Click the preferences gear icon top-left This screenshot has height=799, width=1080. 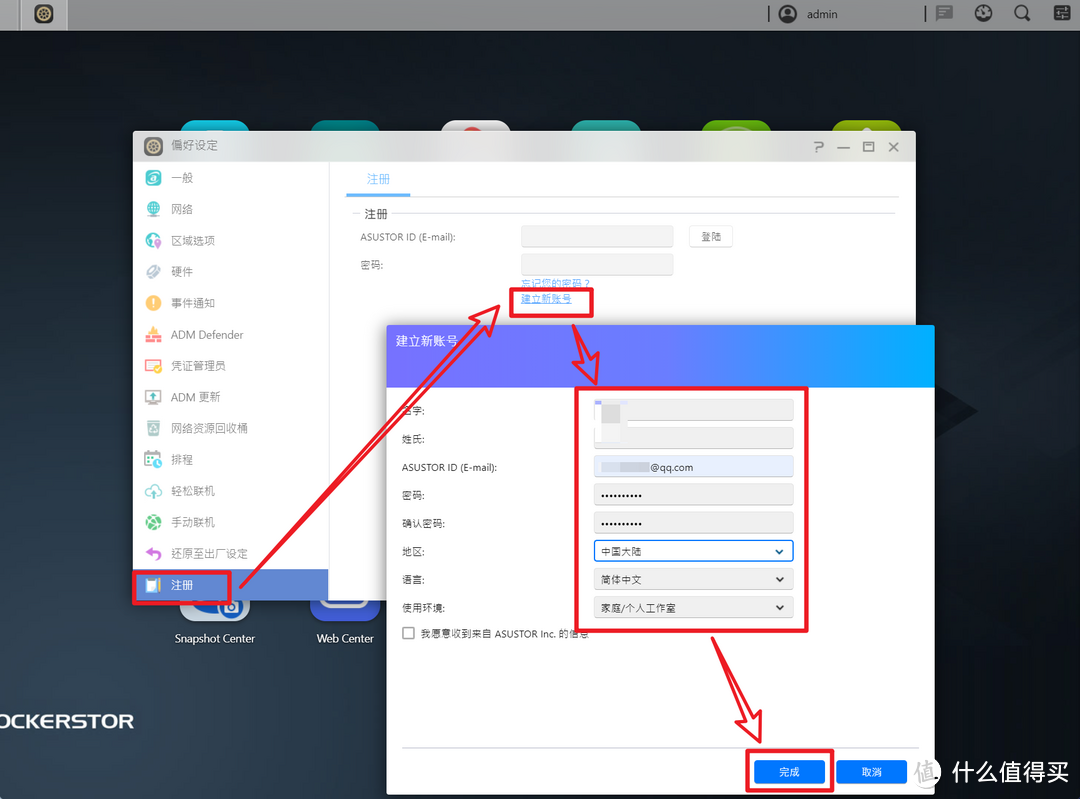(44, 15)
